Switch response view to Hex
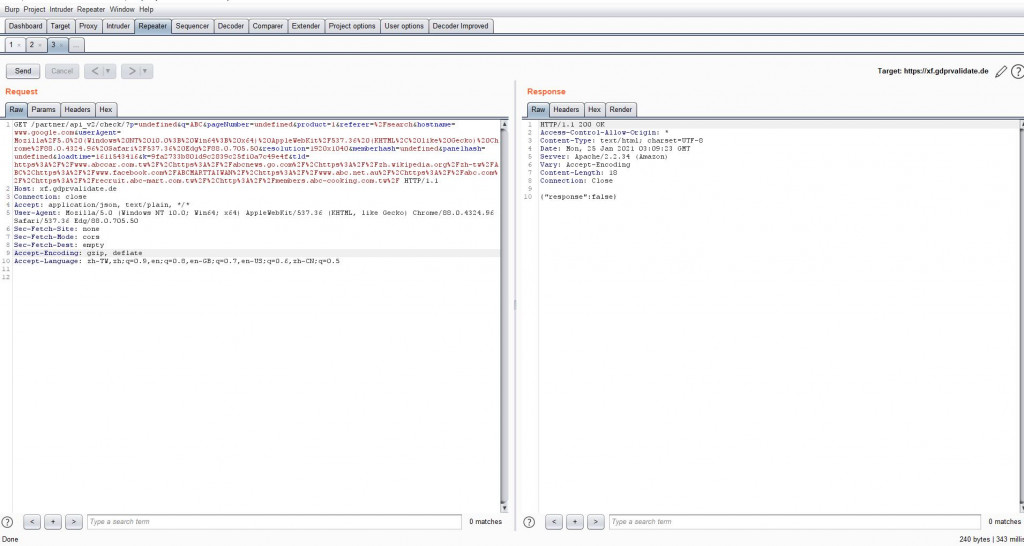1024x546 pixels. 594,110
